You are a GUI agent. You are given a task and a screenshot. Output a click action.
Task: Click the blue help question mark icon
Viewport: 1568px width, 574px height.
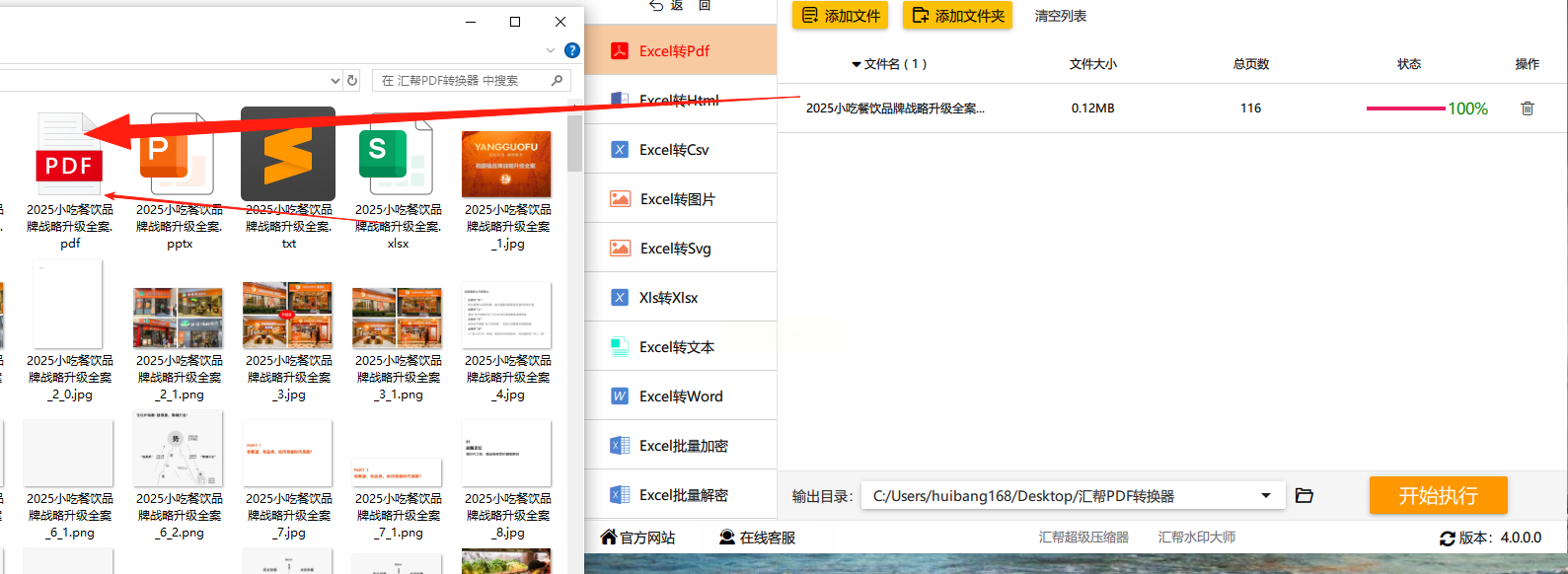coord(571,50)
